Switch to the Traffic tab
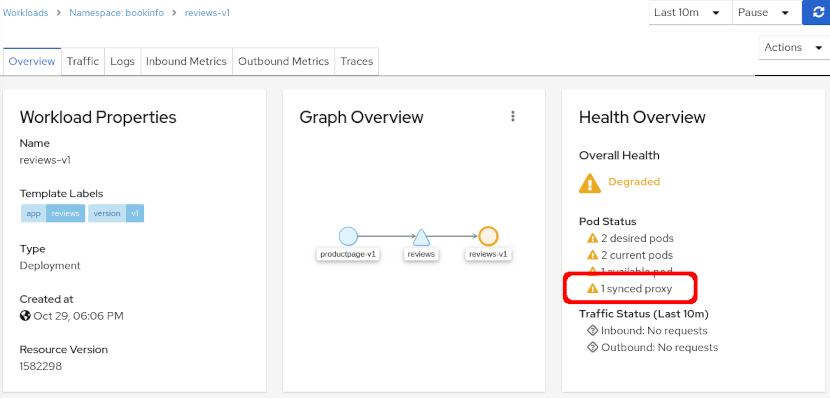The height and width of the screenshot is (398, 830). tap(83, 61)
